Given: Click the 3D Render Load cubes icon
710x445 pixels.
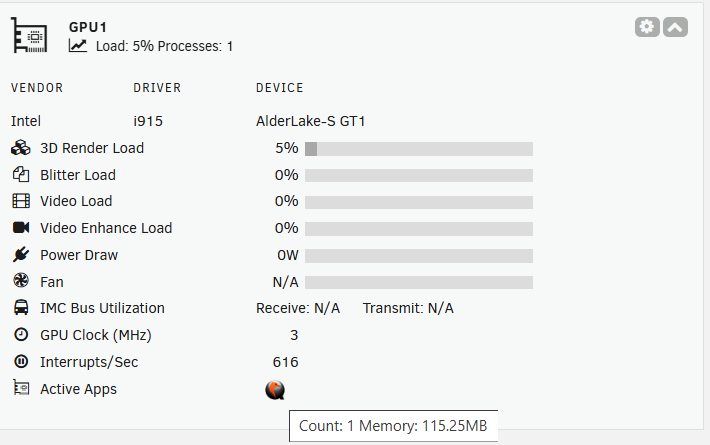Looking at the screenshot, I should click(x=21, y=148).
